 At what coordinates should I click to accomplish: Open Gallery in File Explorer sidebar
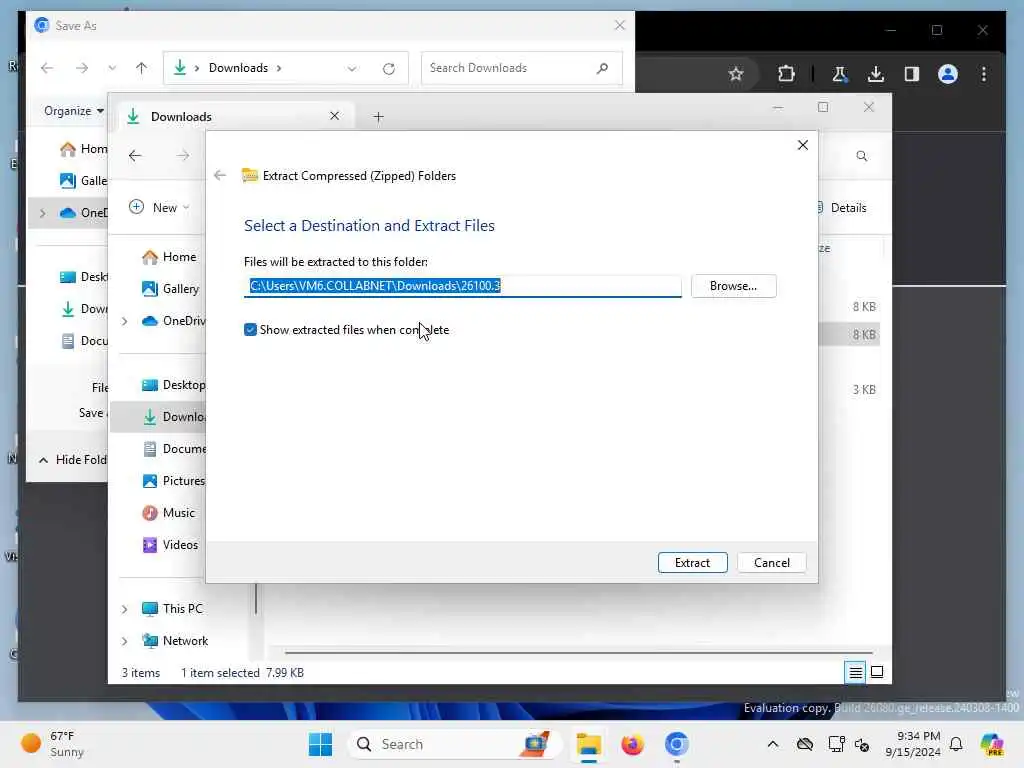click(x=170, y=289)
